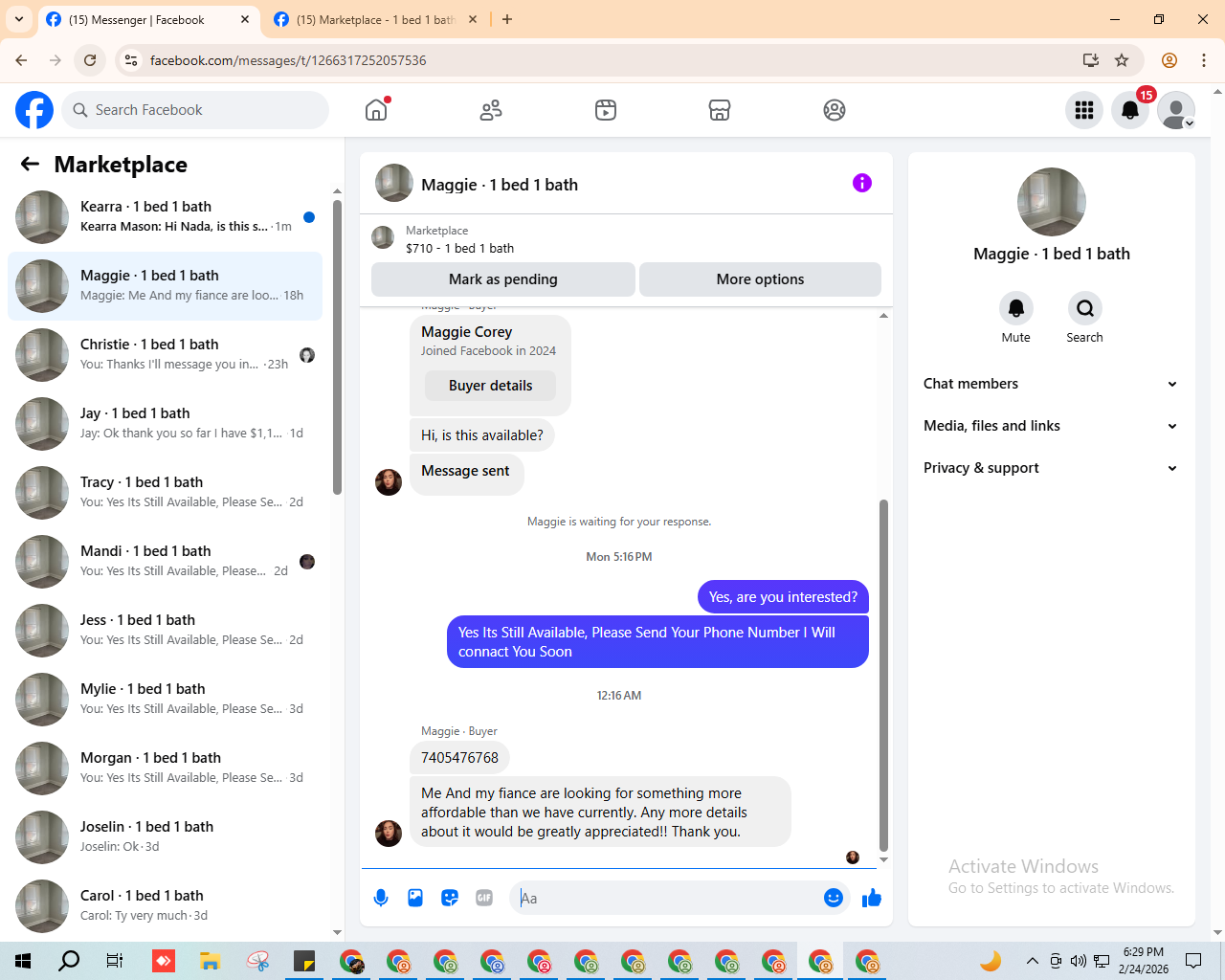Image resolution: width=1225 pixels, height=980 pixels.
Task: Open Christie 1 bed 1 bath chat
Action: (165, 355)
